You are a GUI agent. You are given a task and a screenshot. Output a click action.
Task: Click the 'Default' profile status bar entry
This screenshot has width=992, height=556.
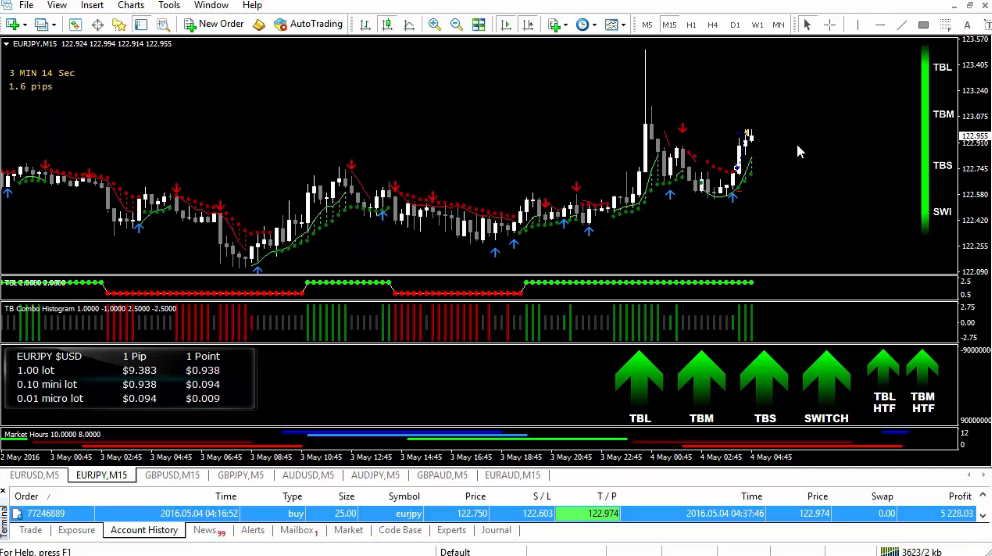click(455, 552)
